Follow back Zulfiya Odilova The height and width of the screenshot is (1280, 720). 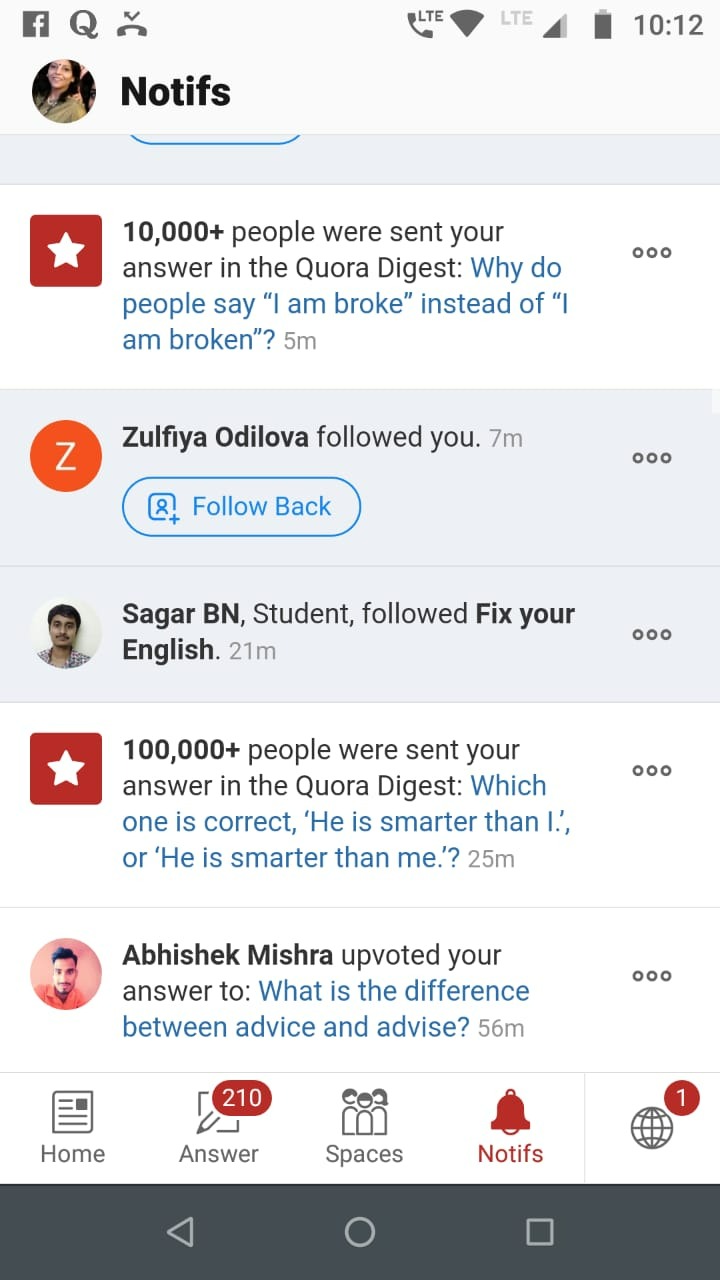pyautogui.click(x=241, y=507)
